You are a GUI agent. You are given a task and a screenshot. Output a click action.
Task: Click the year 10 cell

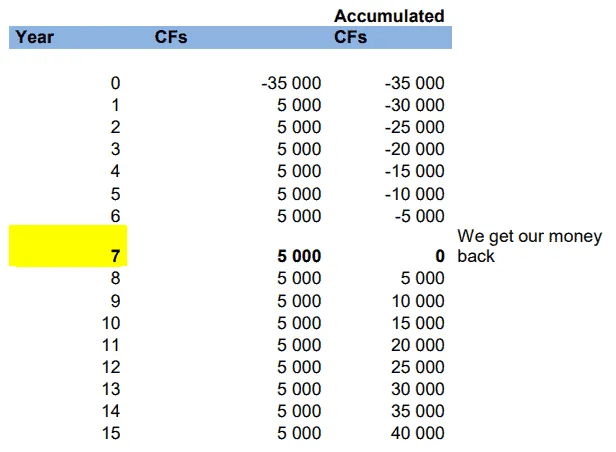[111, 323]
